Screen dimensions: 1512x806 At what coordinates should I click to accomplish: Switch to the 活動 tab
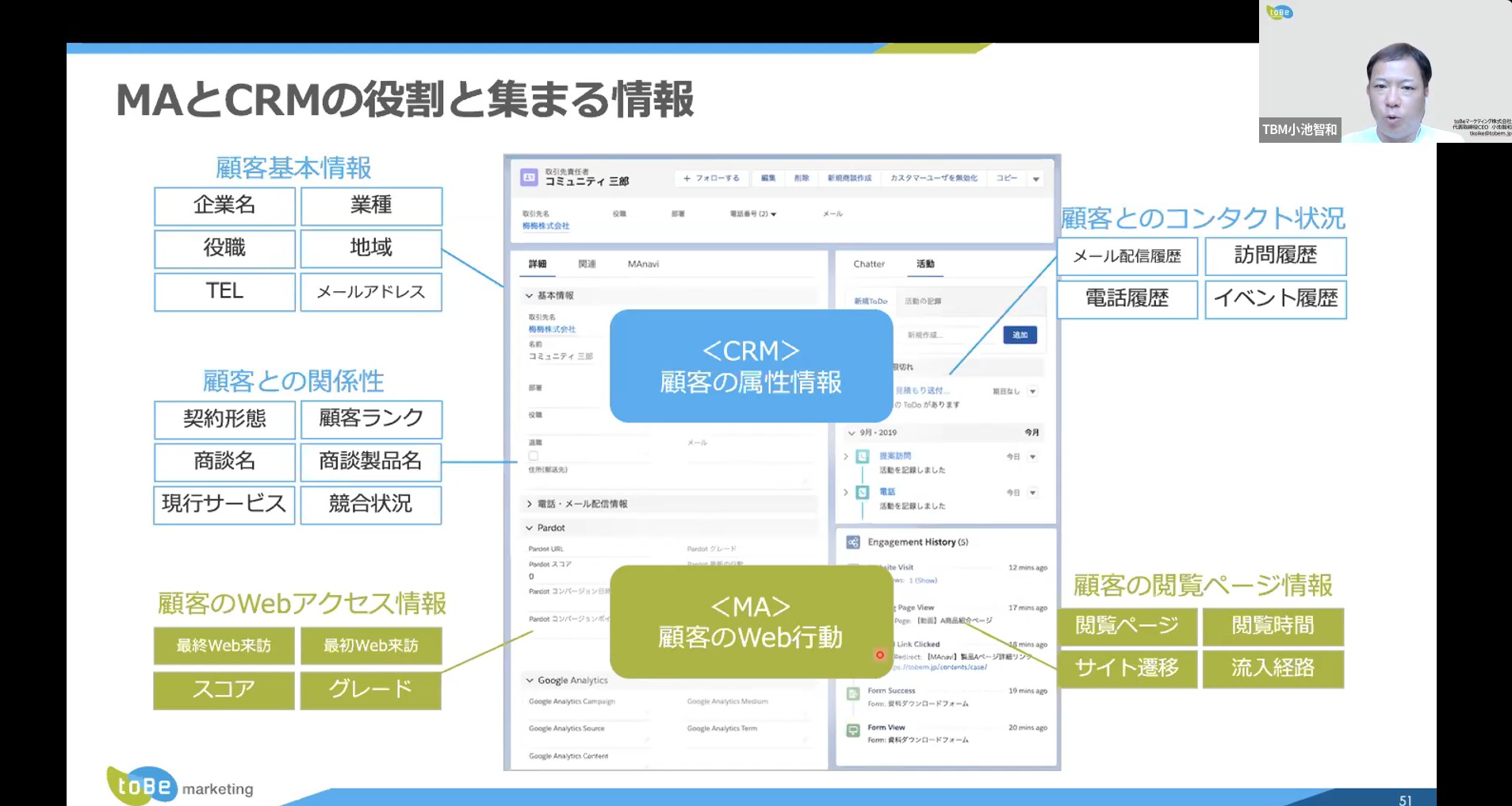(925, 264)
